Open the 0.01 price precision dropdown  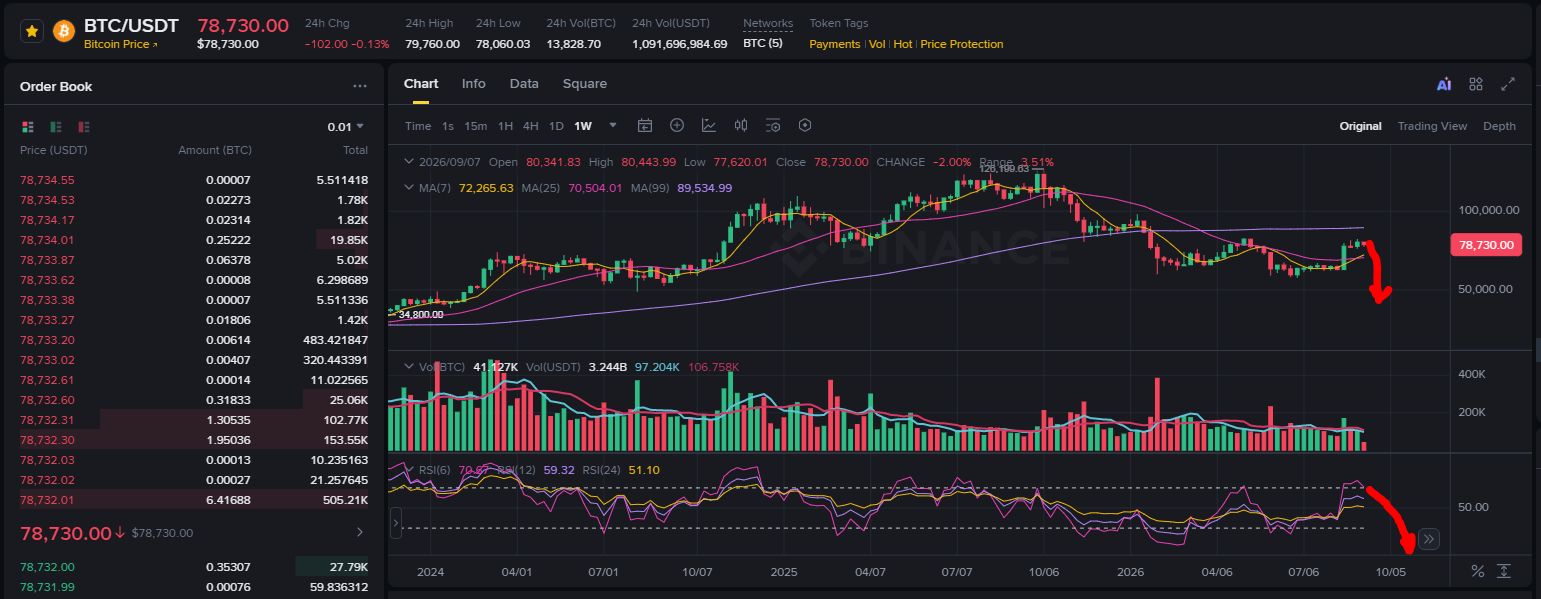click(346, 127)
